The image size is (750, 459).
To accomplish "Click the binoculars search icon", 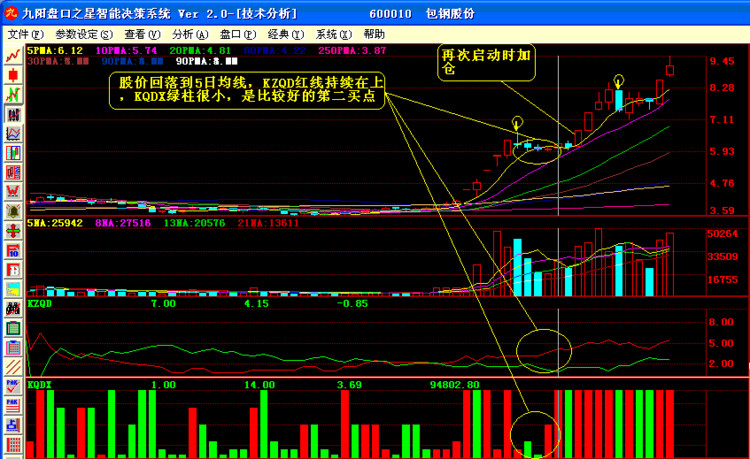I will tap(13, 309).
